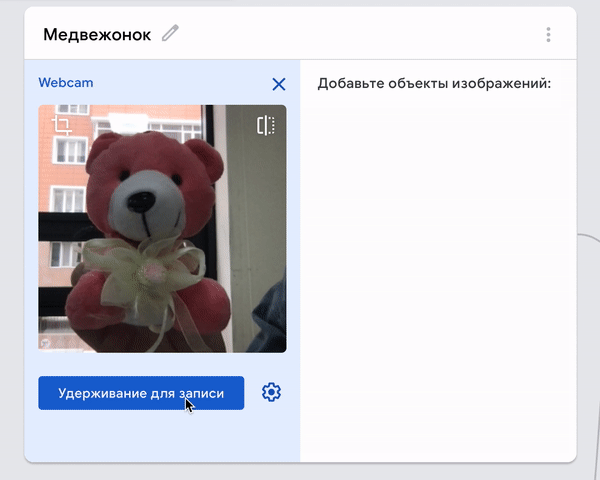
Task: Click the Добавьте объекты изображений heading
Action: 434,83
